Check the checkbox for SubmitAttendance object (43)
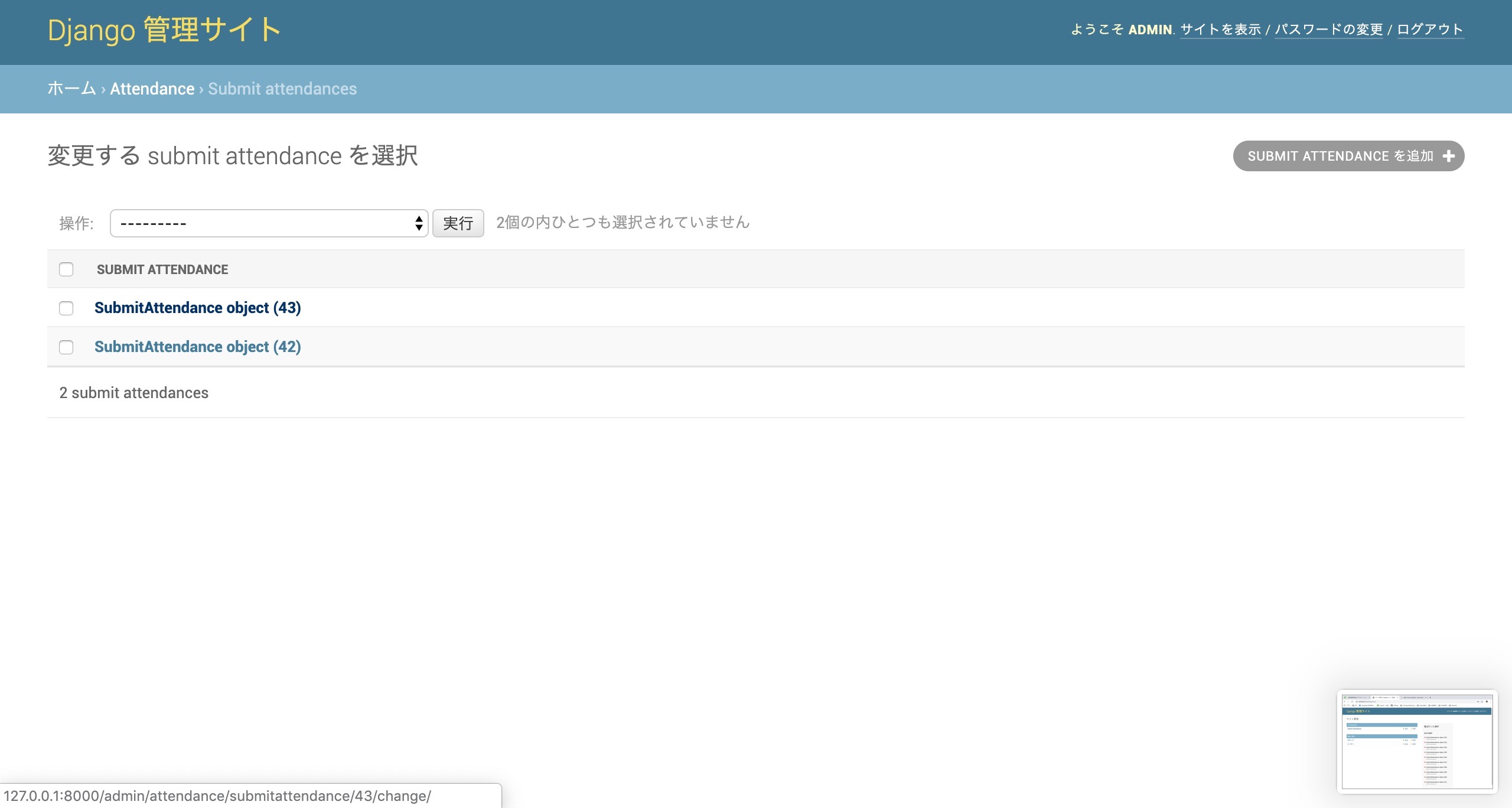 tap(66, 308)
